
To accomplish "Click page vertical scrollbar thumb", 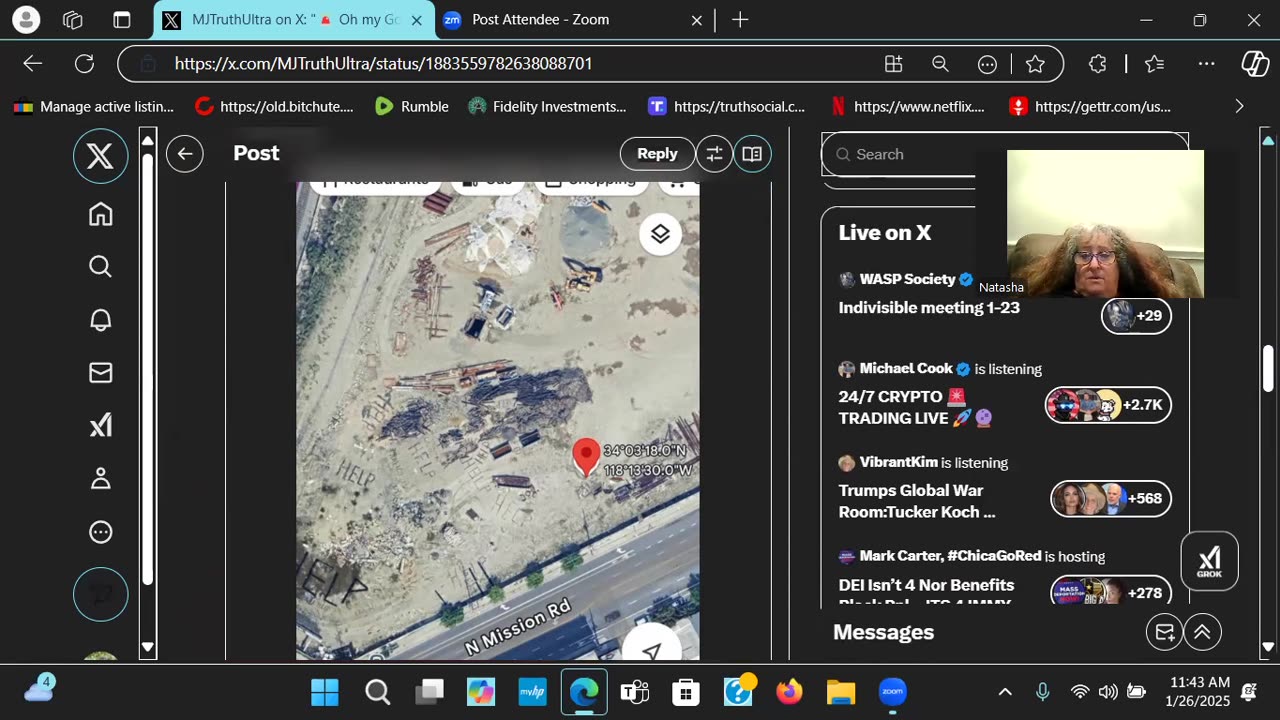I will 1268,368.
